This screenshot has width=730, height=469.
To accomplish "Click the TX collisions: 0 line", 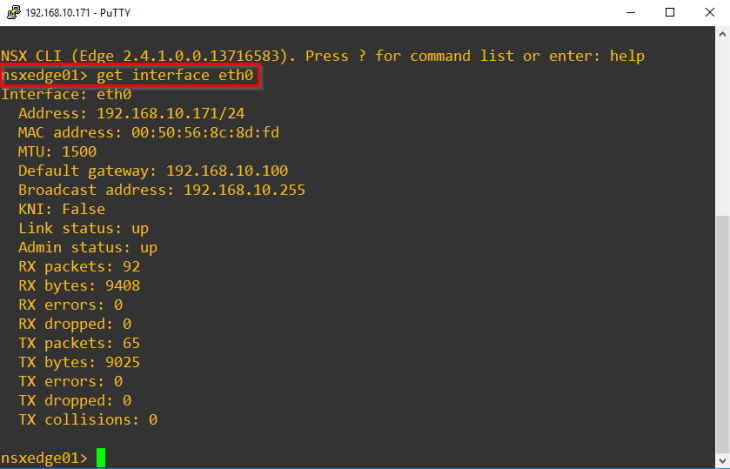I will pos(87,420).
